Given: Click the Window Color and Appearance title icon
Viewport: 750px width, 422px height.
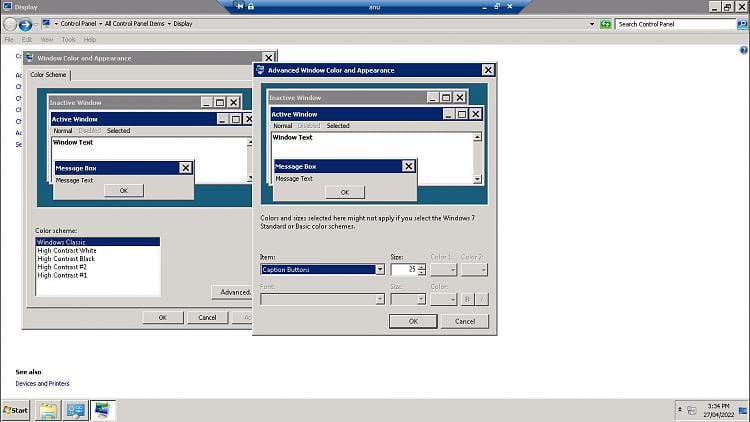Looking at the screenshot, I should coord(30,58).
